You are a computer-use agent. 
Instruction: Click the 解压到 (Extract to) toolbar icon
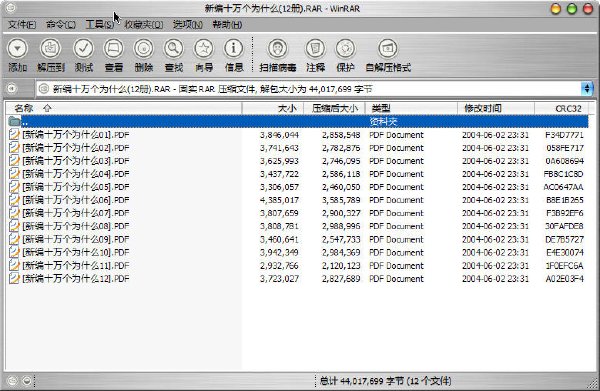tap(51, 49)
